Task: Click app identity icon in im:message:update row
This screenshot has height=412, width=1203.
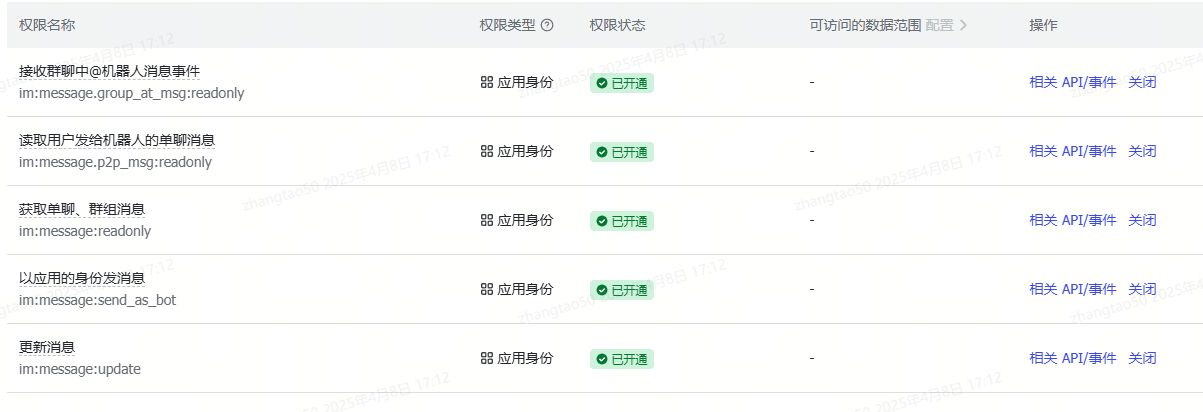Action: point(487,359)
